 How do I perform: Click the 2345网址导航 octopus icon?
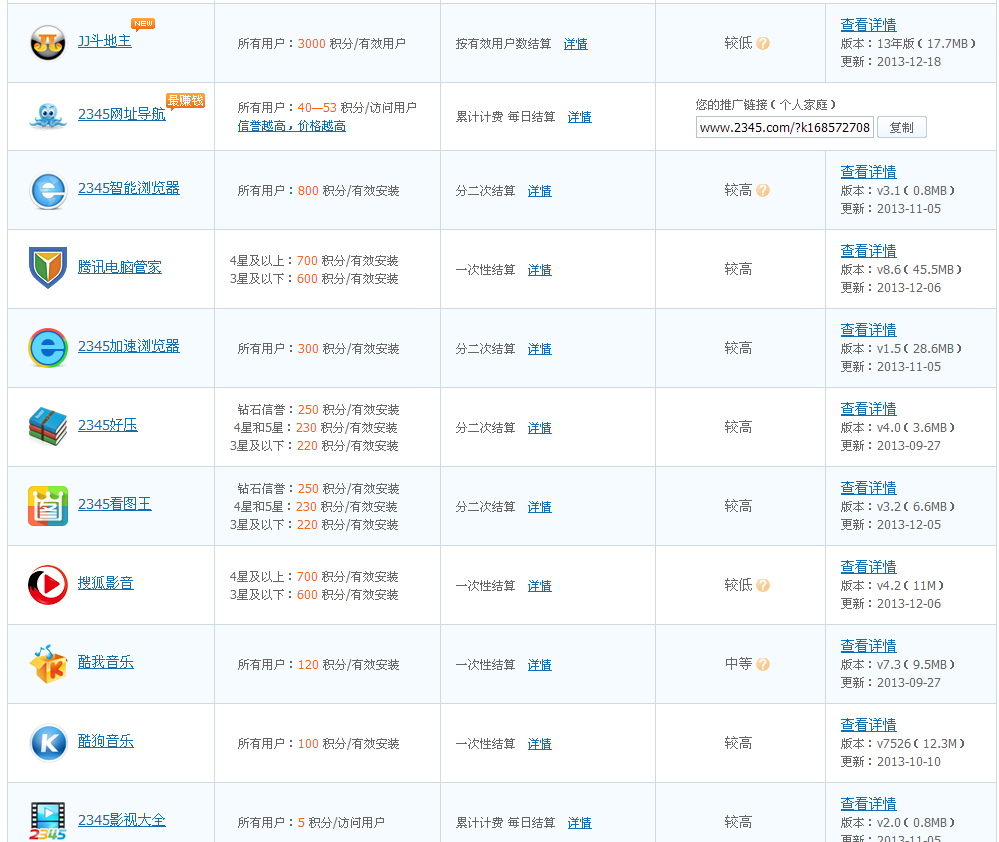48,117
